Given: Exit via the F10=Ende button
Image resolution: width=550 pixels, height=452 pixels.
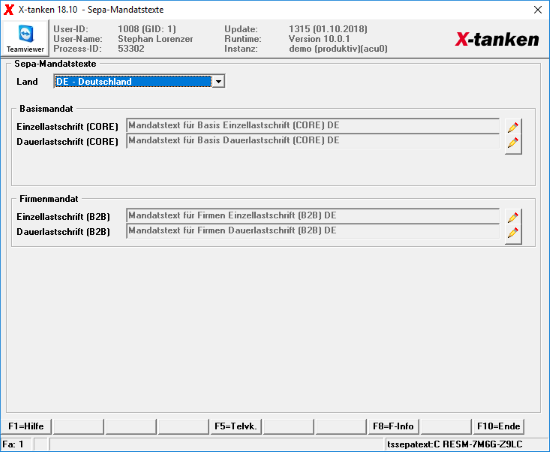Looking at the screenshot, I should [x=498, y=426].
